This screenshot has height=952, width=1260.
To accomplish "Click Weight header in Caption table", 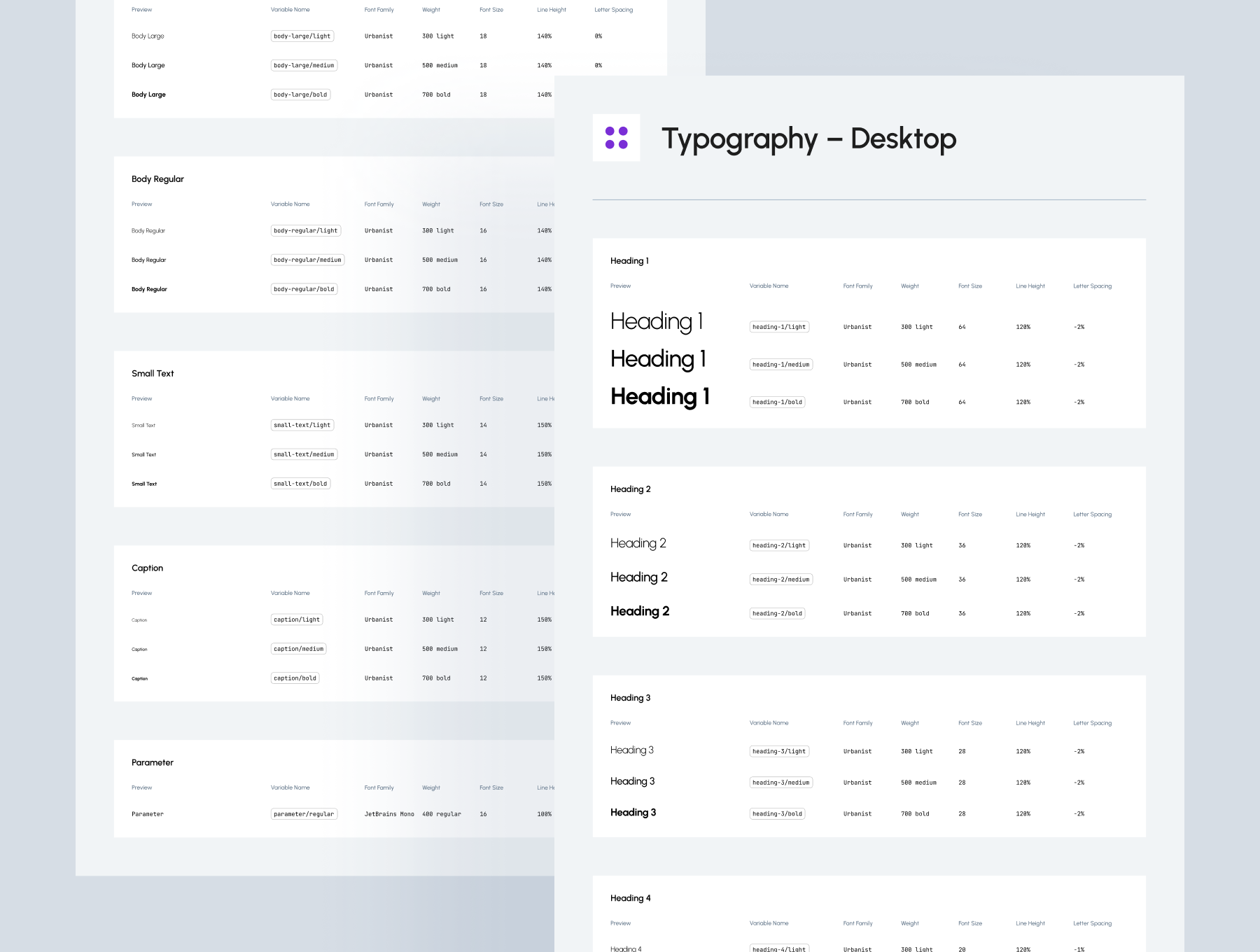I will tap(431, 594).
